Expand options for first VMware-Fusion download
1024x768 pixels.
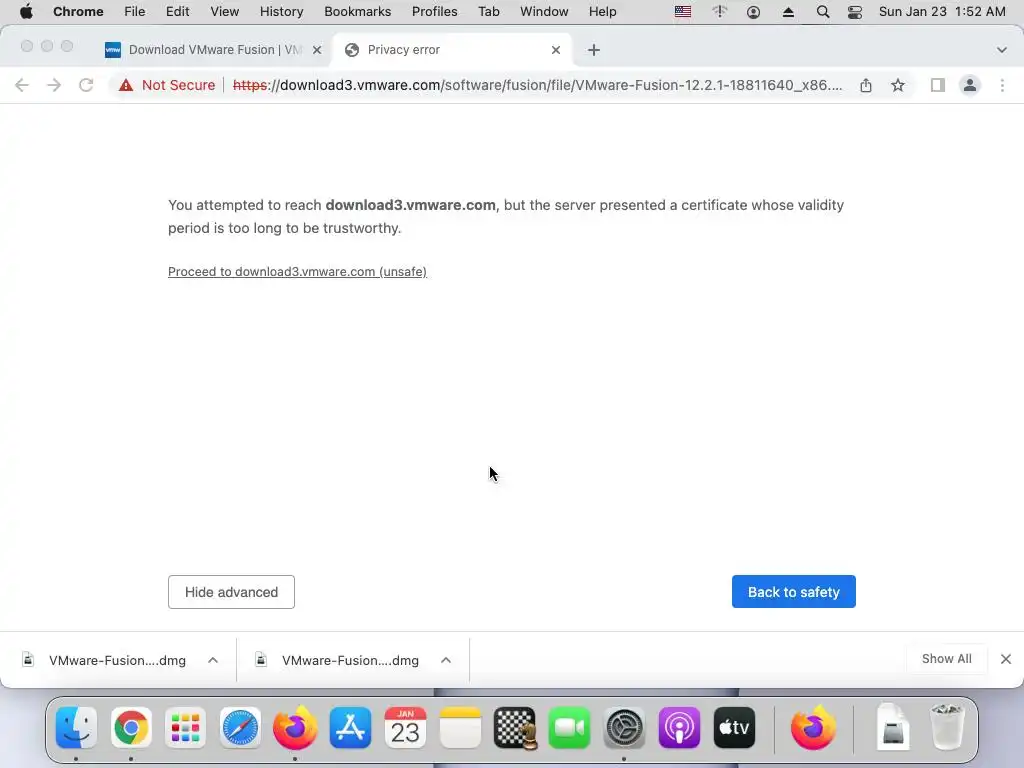point(213,660)
